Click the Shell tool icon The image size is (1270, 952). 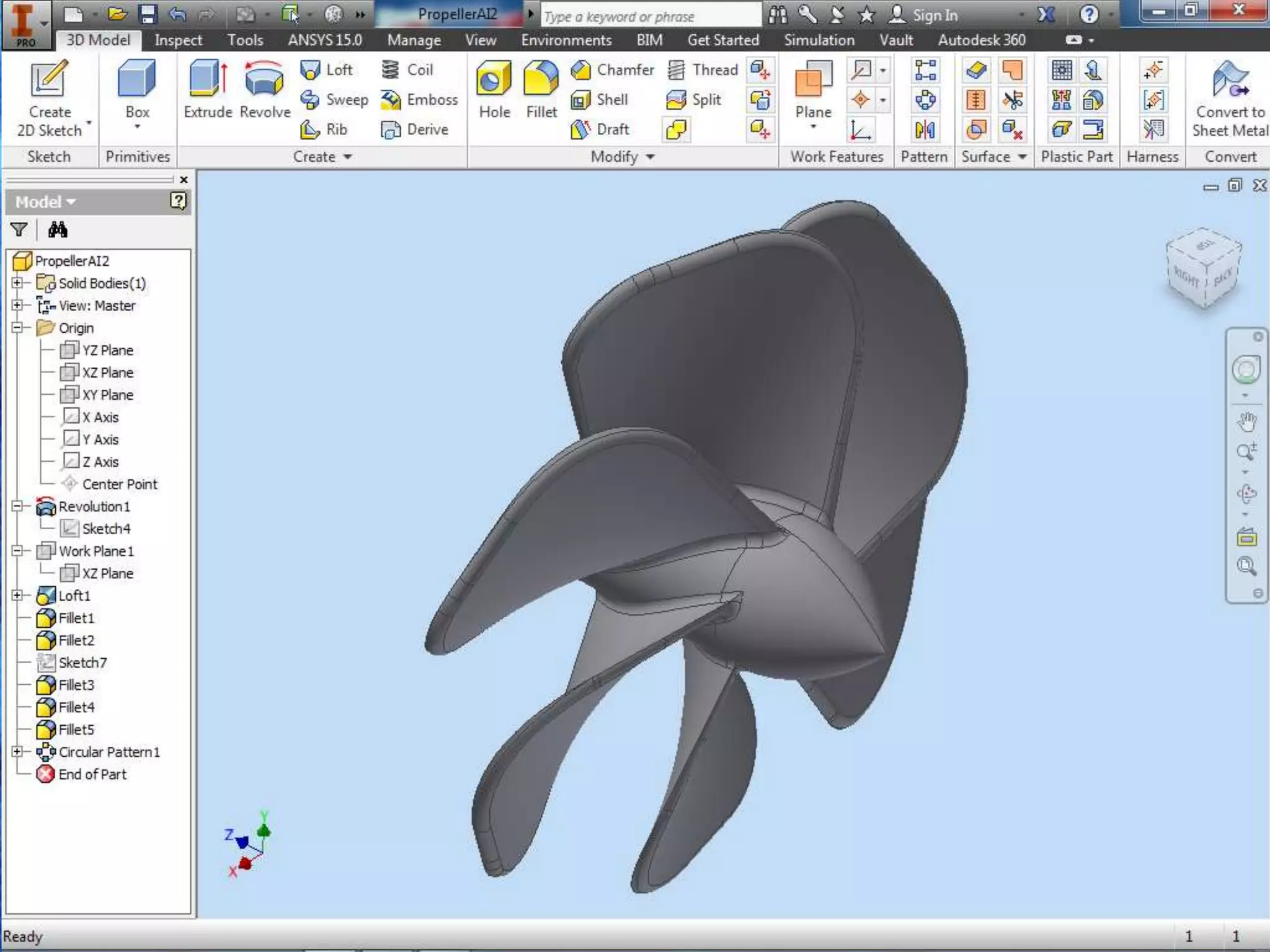click(x=581, y=100)
